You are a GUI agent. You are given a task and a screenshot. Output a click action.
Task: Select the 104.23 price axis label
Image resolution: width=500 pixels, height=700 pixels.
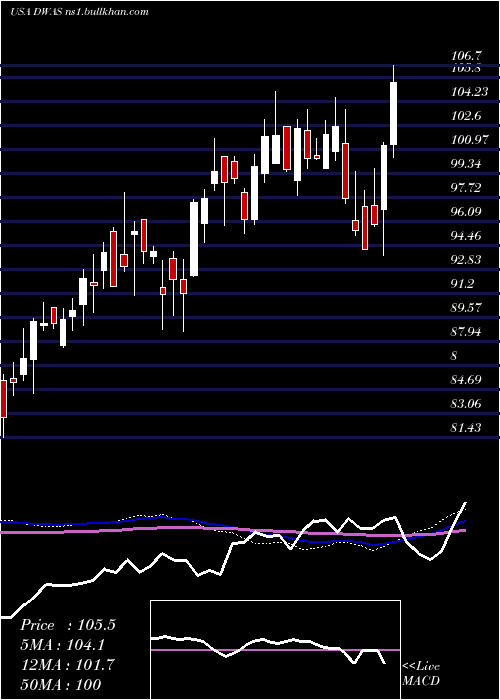click(x=470, y=92)
